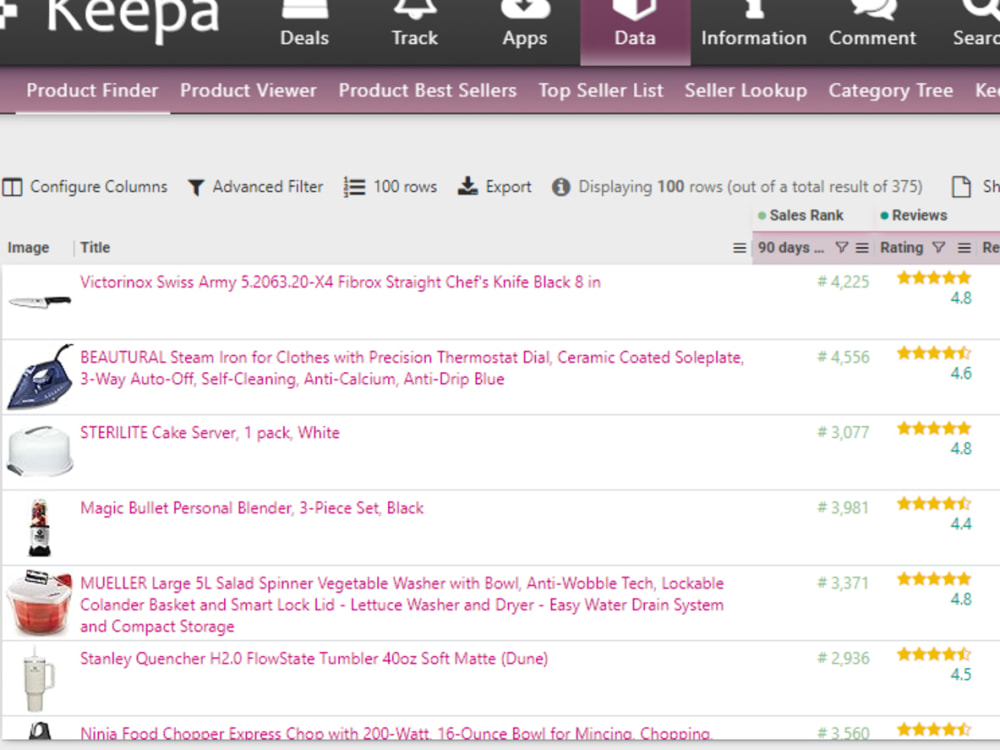Click the 4.6 rating of BEAUTURAL iron
The width and height of the screenshot is (1000, 750).
point(960,373)
